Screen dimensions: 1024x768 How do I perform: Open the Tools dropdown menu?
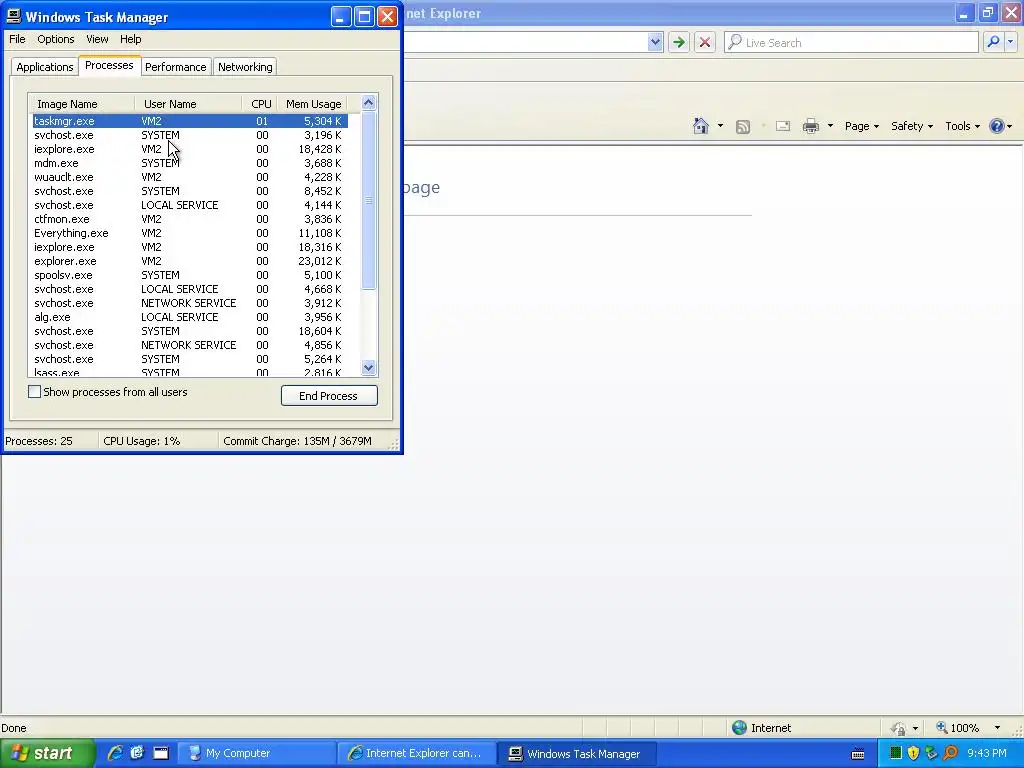962,126
